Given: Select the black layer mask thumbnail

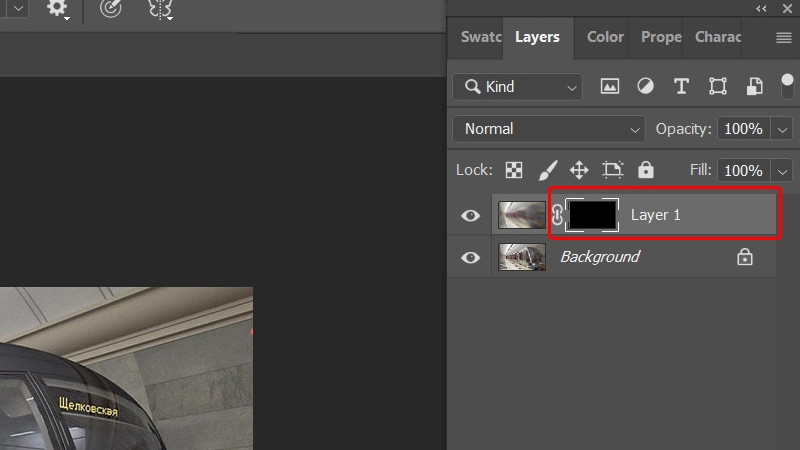Looking at the screenshot, I should pos(592,215).
